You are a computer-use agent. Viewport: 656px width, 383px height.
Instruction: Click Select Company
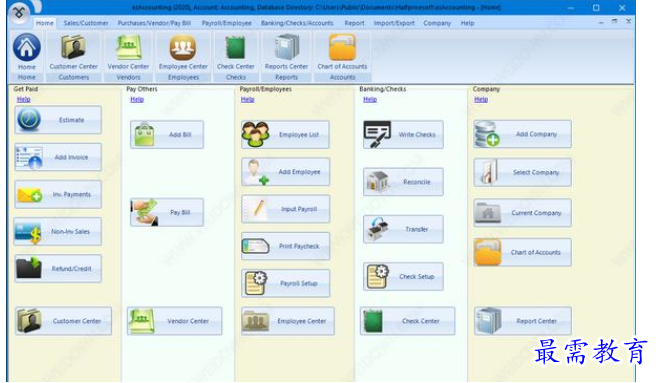click(x=523, y=172)
